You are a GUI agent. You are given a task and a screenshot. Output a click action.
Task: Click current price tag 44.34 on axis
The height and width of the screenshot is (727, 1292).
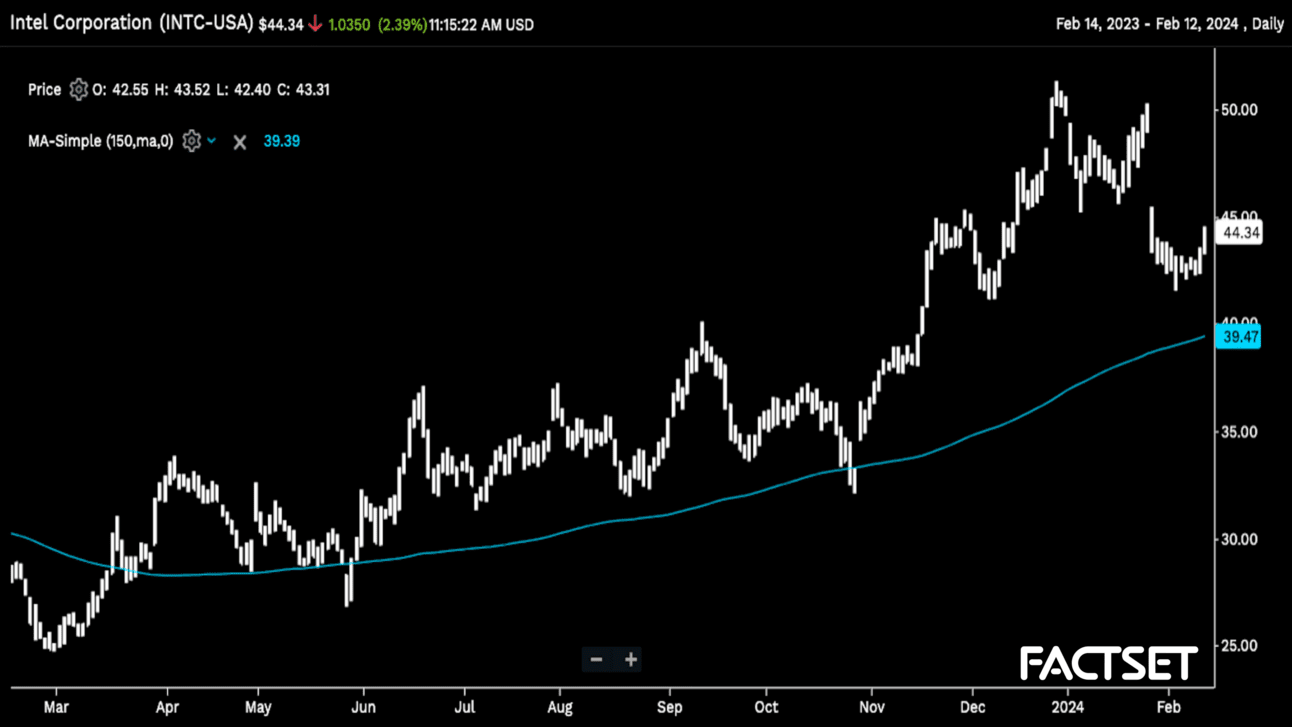(1240, 233)
